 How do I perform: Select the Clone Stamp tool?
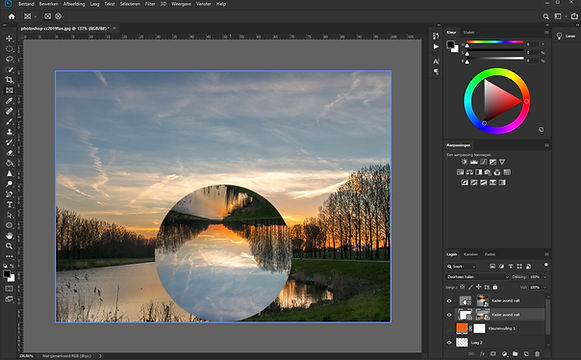pyautogui.click(x=9, y=132)
